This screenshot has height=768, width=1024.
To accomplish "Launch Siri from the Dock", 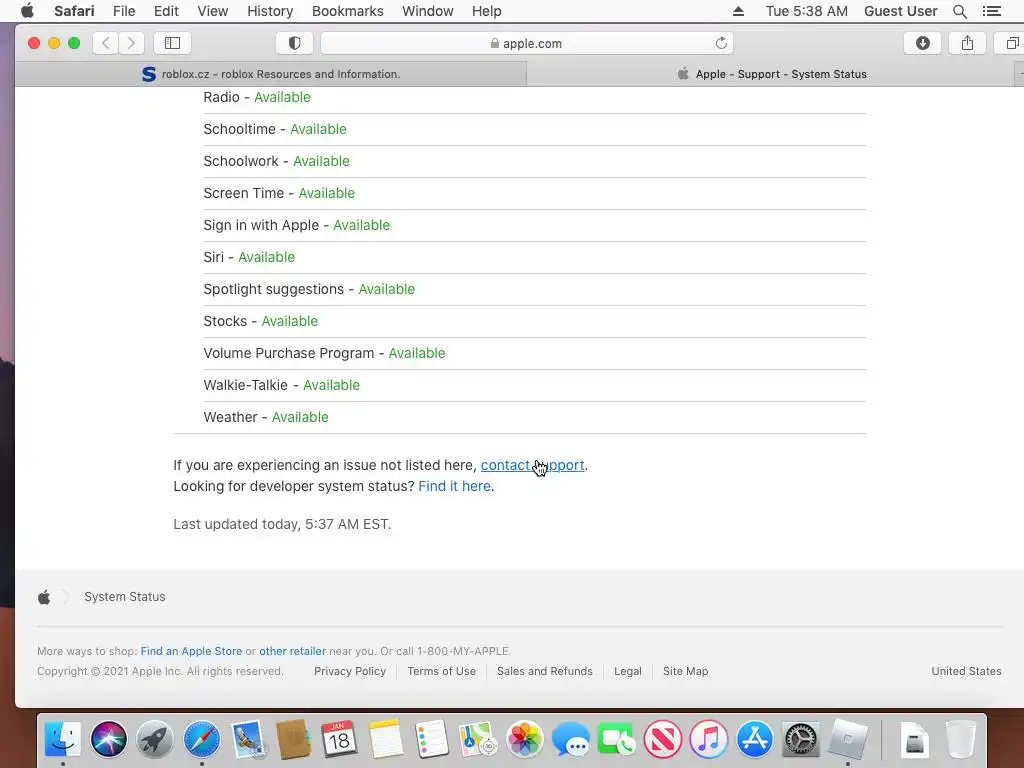I will 108,739.
